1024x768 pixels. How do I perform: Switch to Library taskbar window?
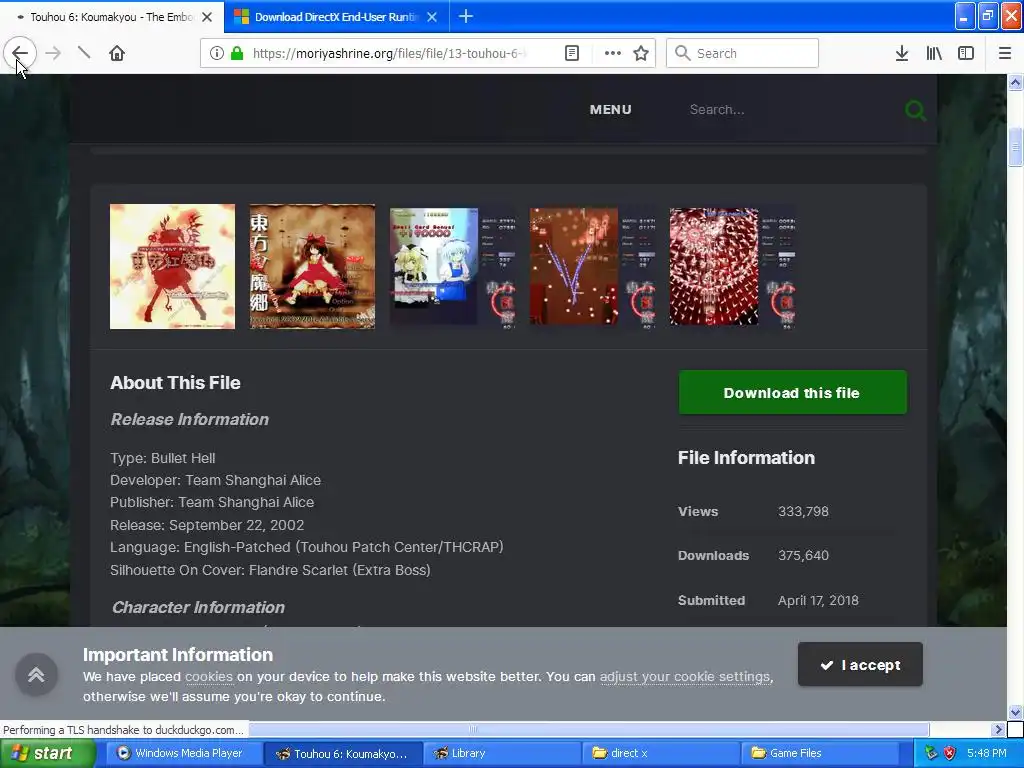(502, 754)
